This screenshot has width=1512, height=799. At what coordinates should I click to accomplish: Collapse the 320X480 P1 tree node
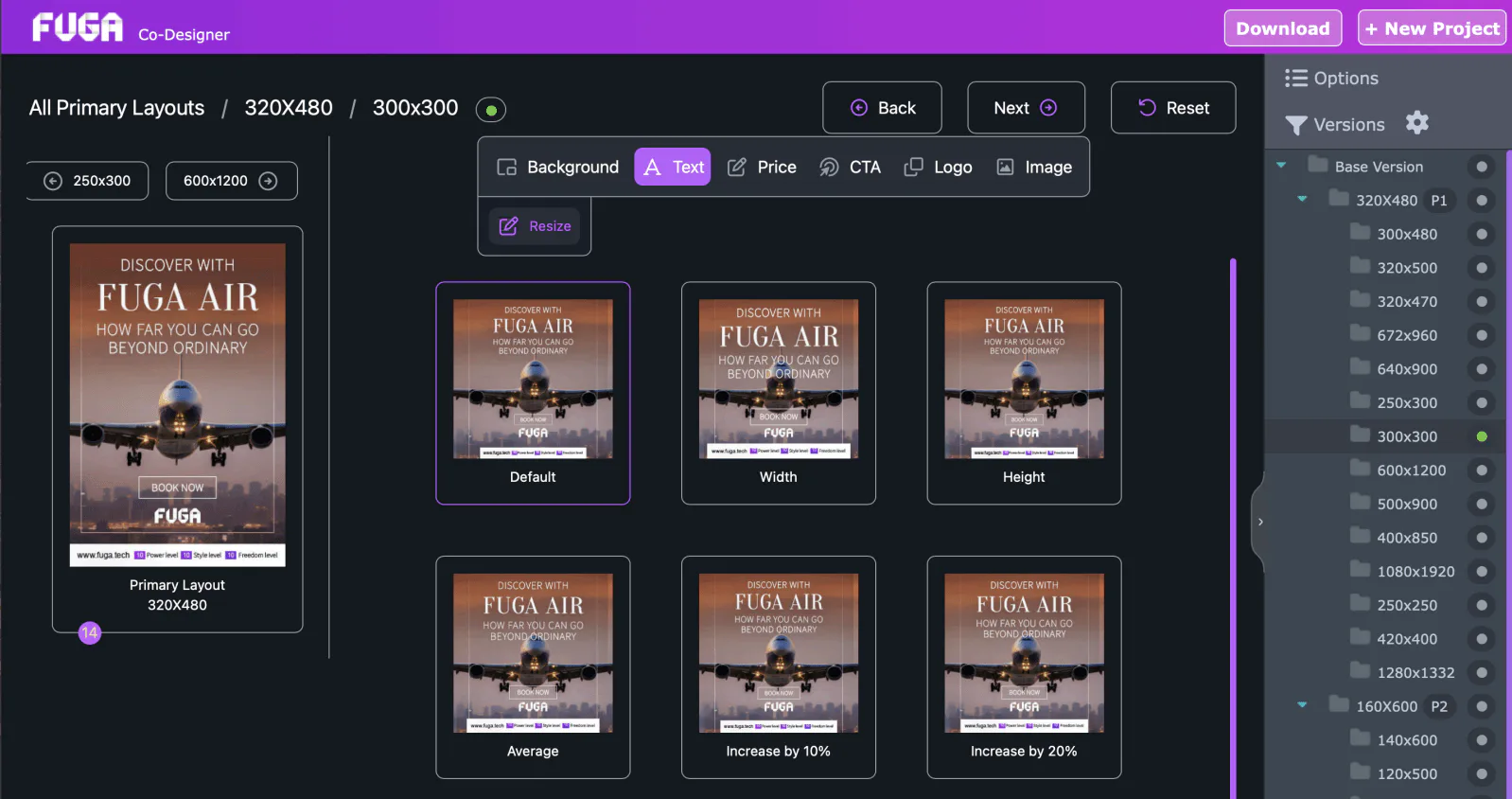(1302, 199)
